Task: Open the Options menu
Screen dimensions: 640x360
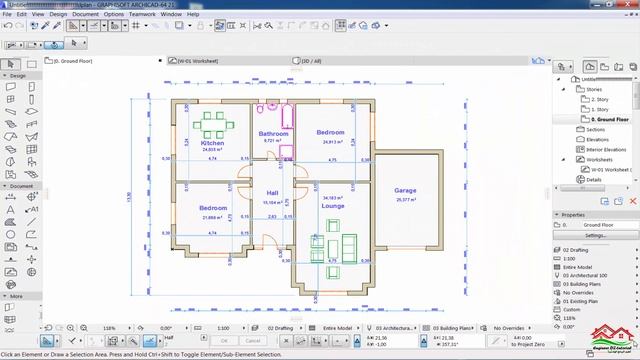Action: pos(113,14)
